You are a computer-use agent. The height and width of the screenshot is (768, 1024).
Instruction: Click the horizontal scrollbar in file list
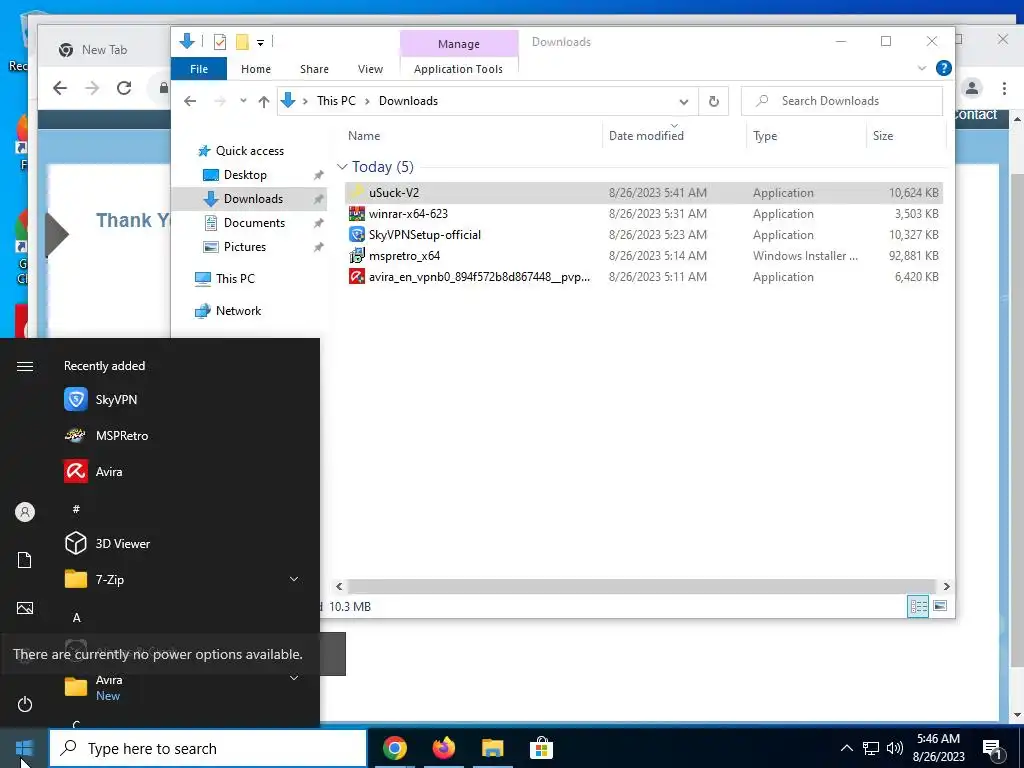[x=642, y=586]
